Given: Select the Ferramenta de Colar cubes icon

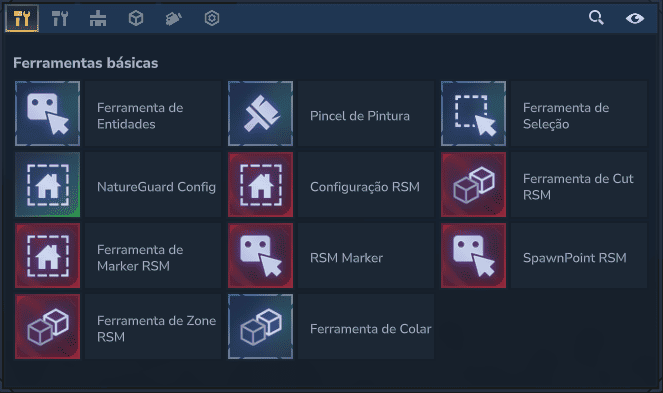Looking at the screenshot, I should (x=260, y=327).
